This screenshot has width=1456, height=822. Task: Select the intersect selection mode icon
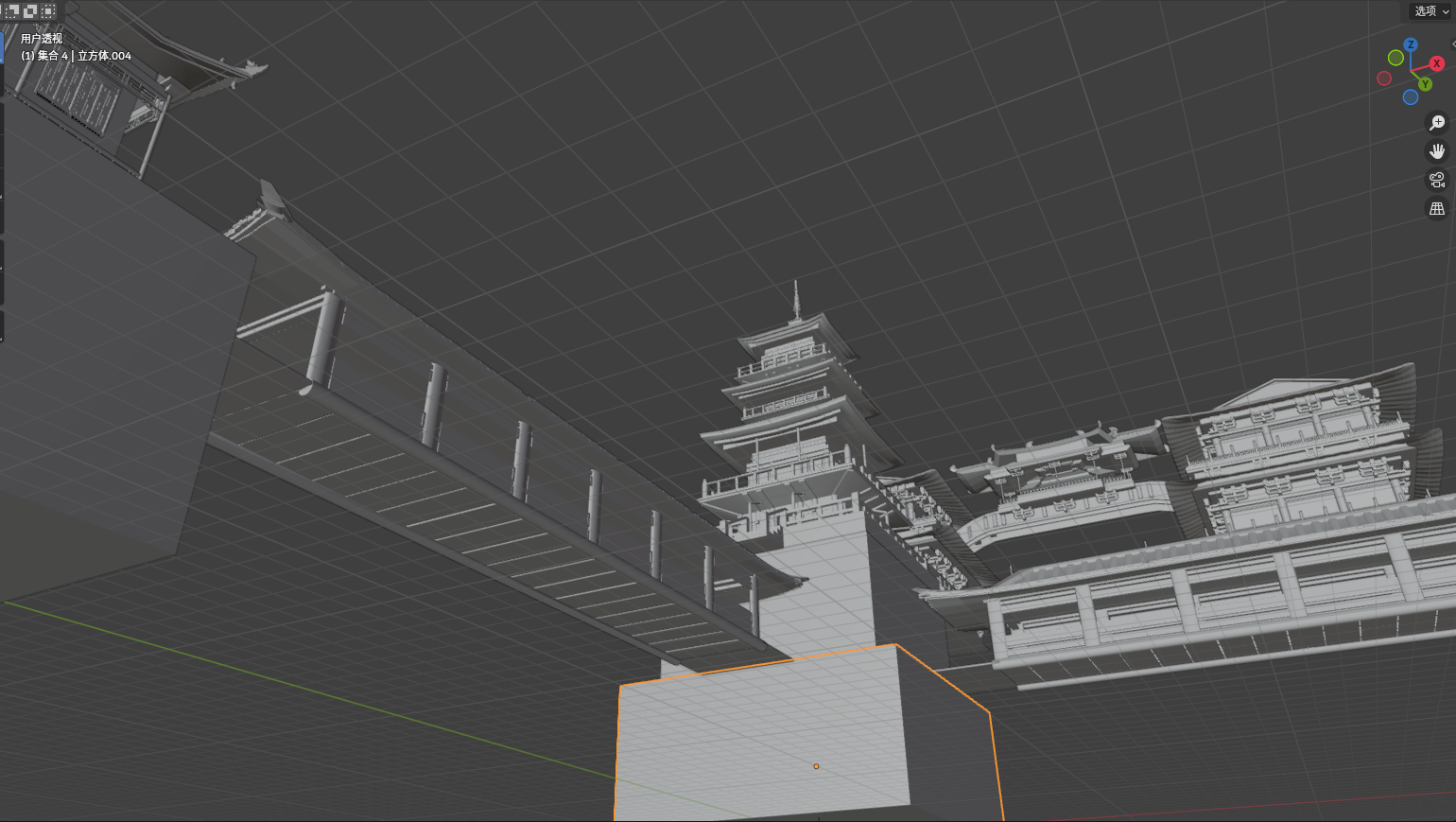(x=48, y=11)
